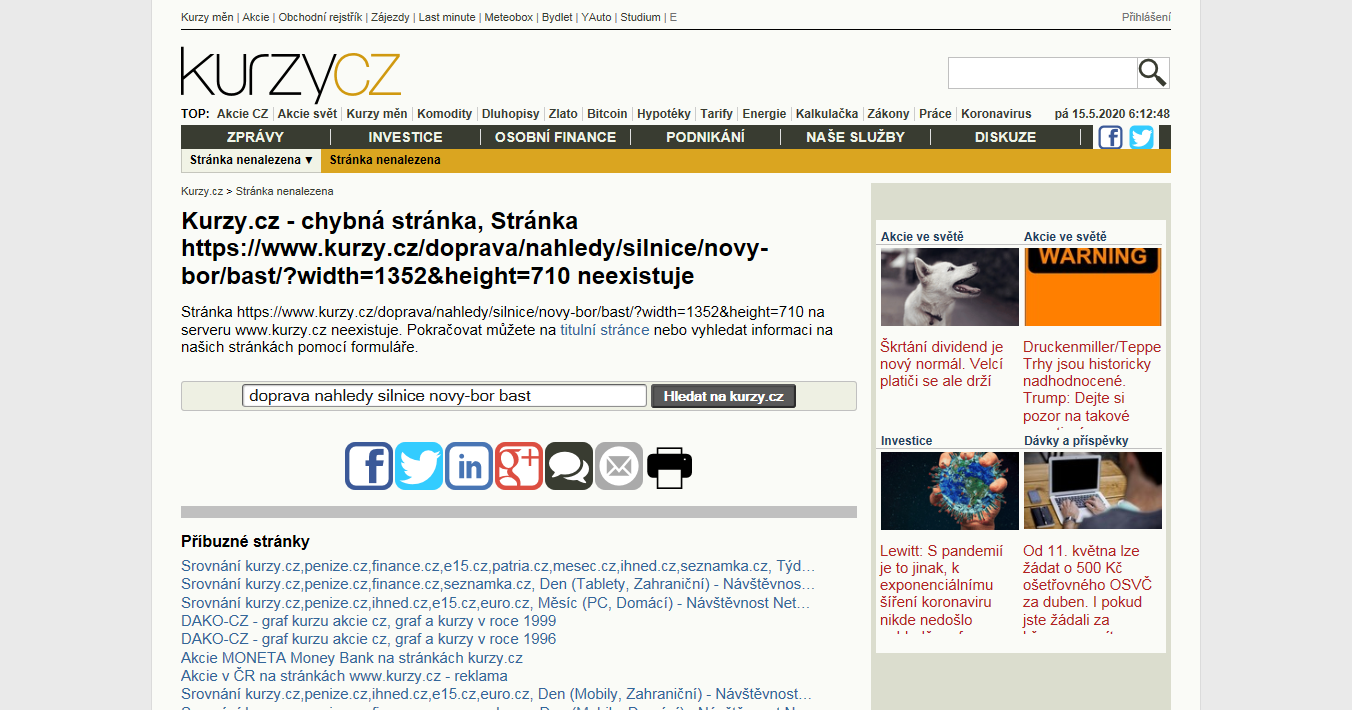This screenshot has height=710, width=1352.
Task: Open Meteobox top link
Action: (509, 17)
